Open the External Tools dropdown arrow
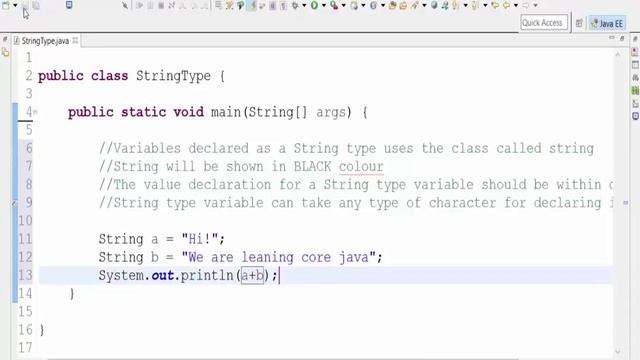This screenshot has height=360, width=640. pyautogui.click(x=344, y=5)
